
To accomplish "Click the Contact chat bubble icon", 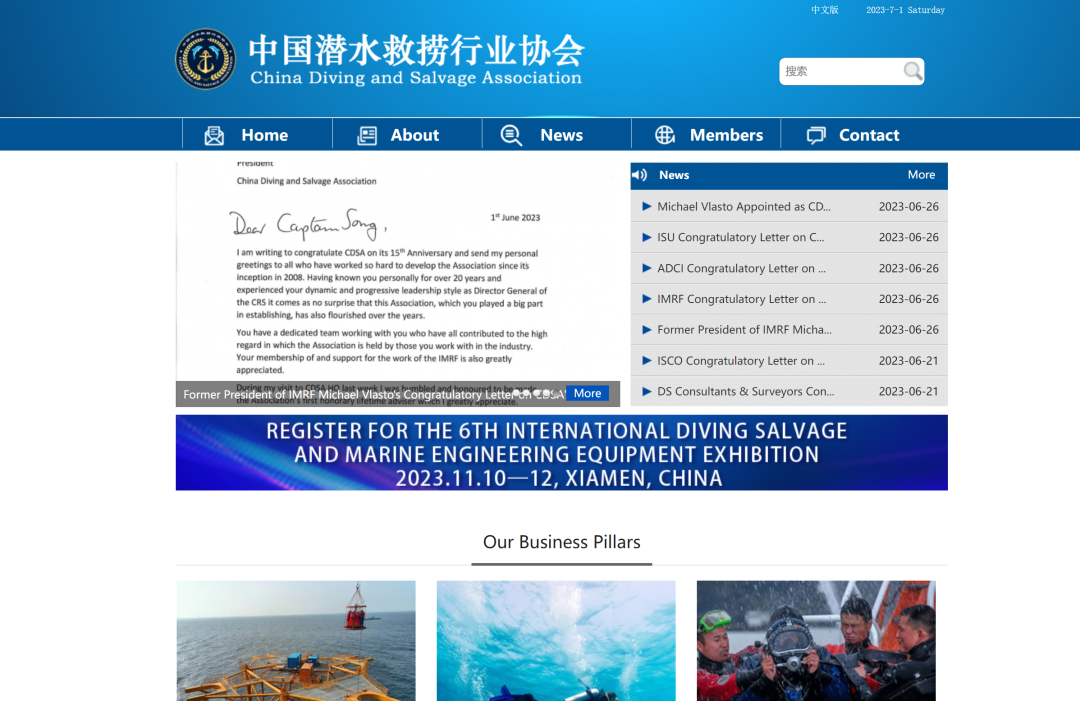I will [816, 136].
